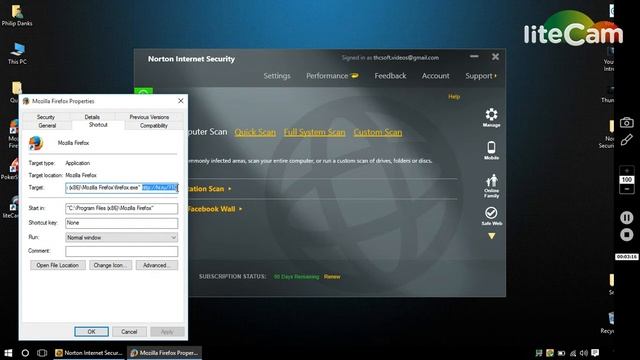Select Mozilla Firefox Properties taskbar button

click(x=164, y=353)
